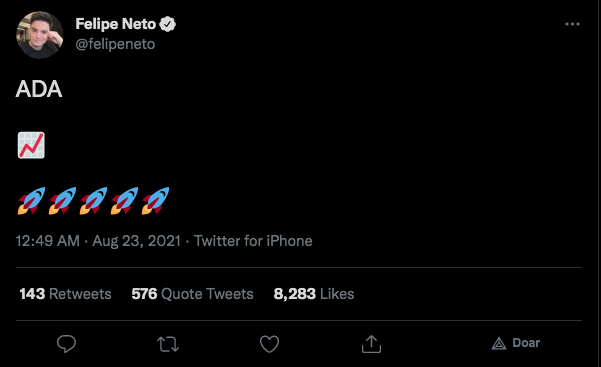
Task: Like the tweet with the heart icon
Action: (x=269, y=344)
